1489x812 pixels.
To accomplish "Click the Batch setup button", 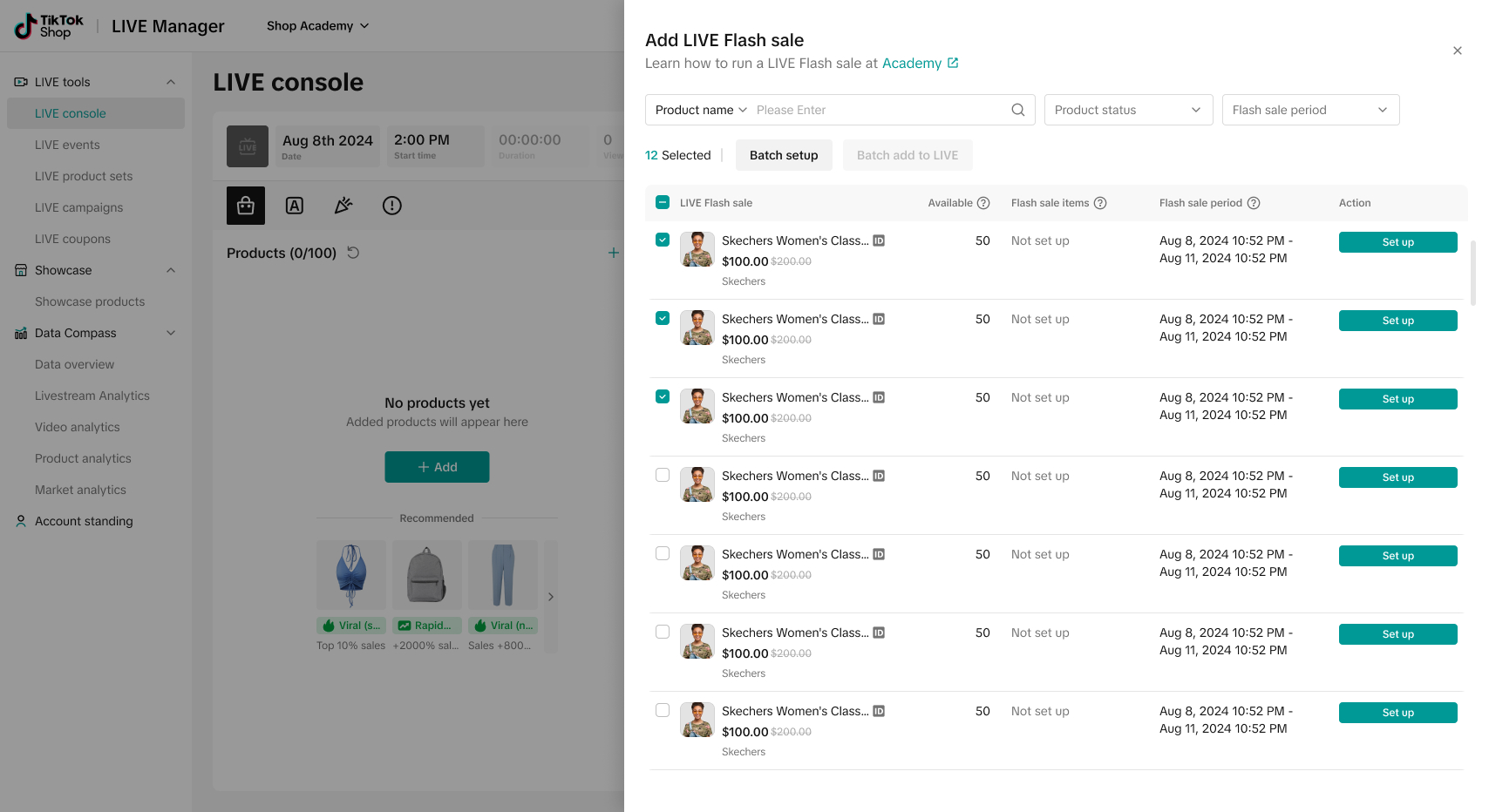I will coord(784,155).
